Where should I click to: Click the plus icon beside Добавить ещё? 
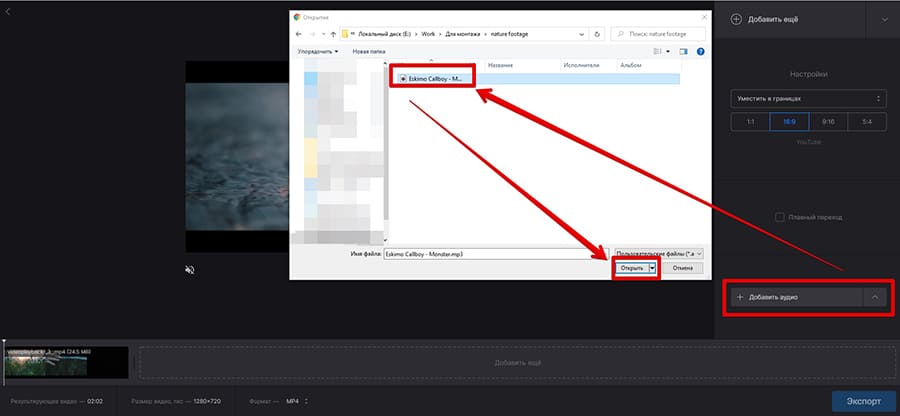coord(737,19)
